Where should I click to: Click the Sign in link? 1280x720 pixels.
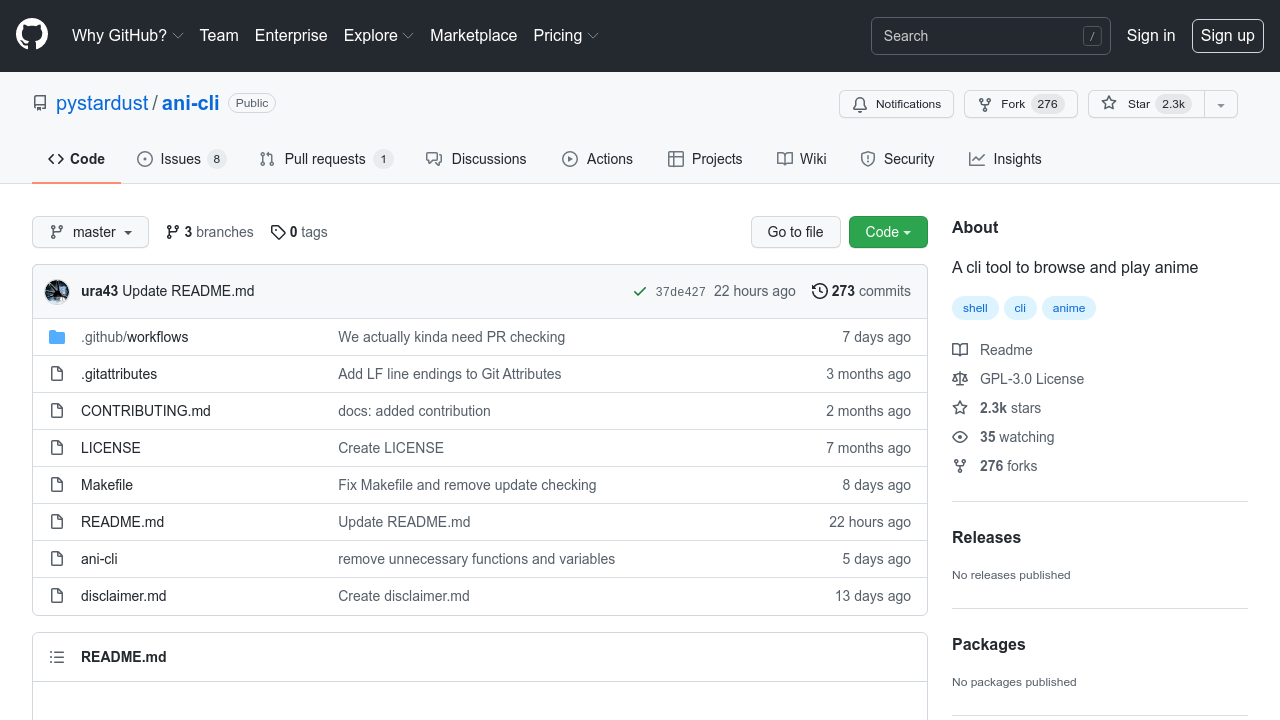click(x=1151, y=35)
